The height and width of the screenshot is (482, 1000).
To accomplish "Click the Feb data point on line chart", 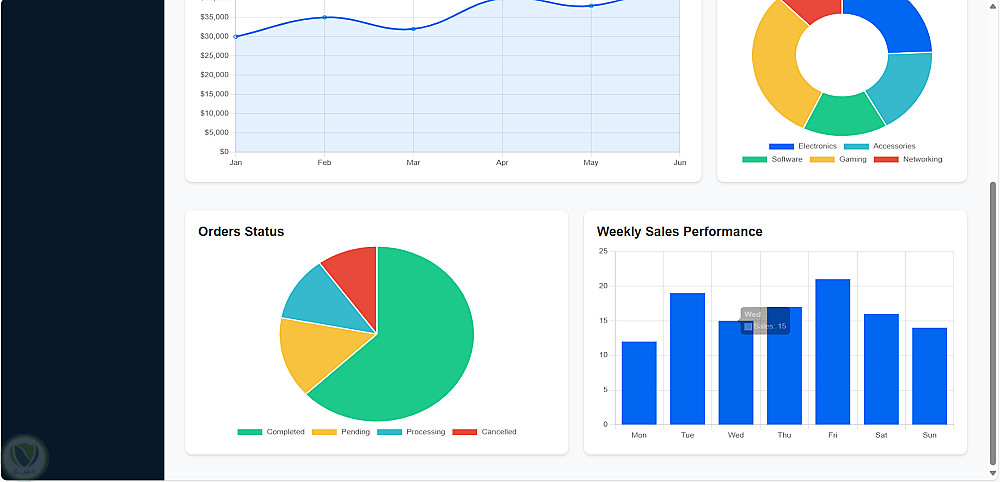I will click(325, 17).
